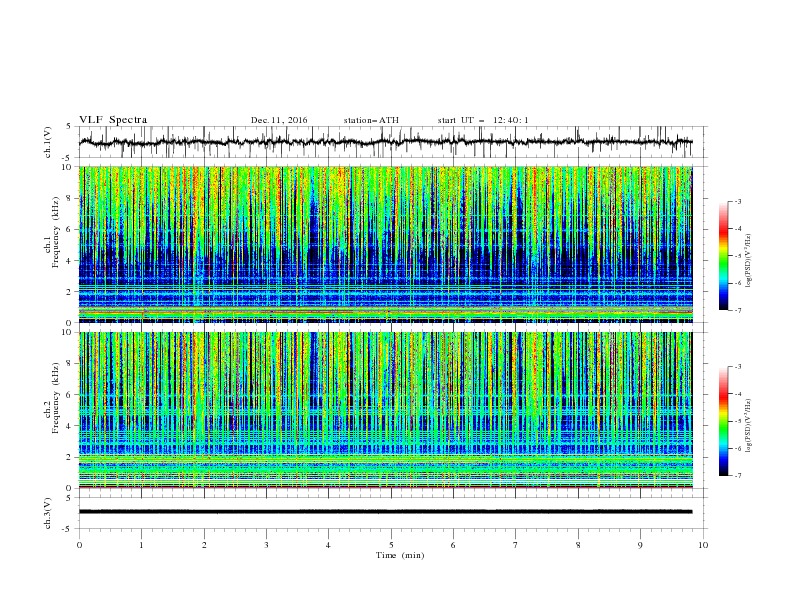Click the 'ch.3(V)' waveform axis label
The image size is (792, 612).
point(48,513)
